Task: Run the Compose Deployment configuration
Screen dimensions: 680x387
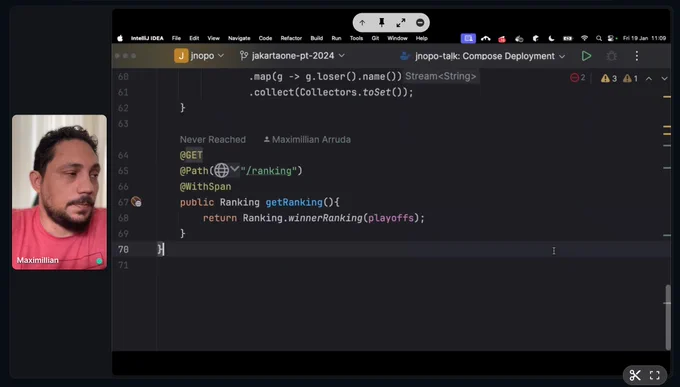Action: pyautogui.click(x=586, y=56)
